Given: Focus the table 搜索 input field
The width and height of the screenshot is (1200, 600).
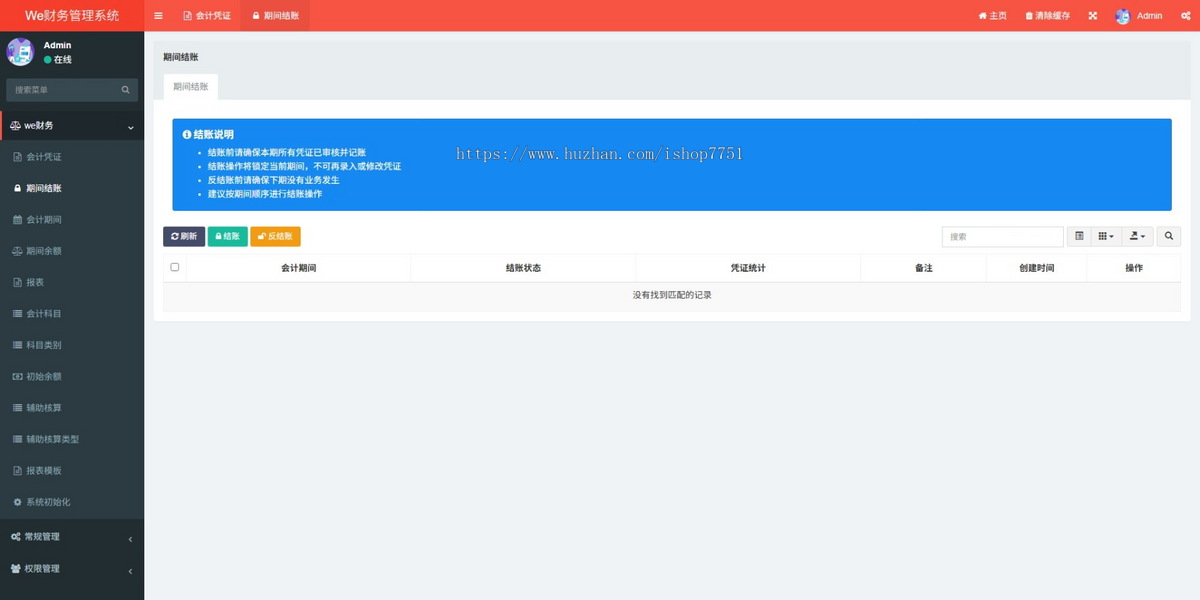Looking at the screenshot, I should [x=1002, y=237].
